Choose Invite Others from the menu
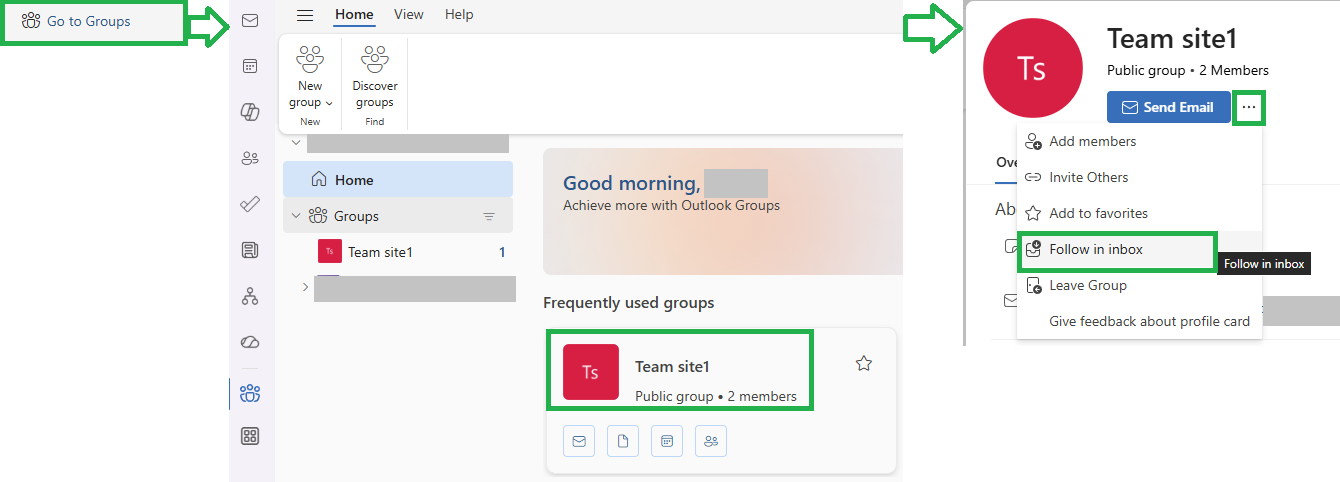The image size is (1340, 482). tap(1139, 177)
